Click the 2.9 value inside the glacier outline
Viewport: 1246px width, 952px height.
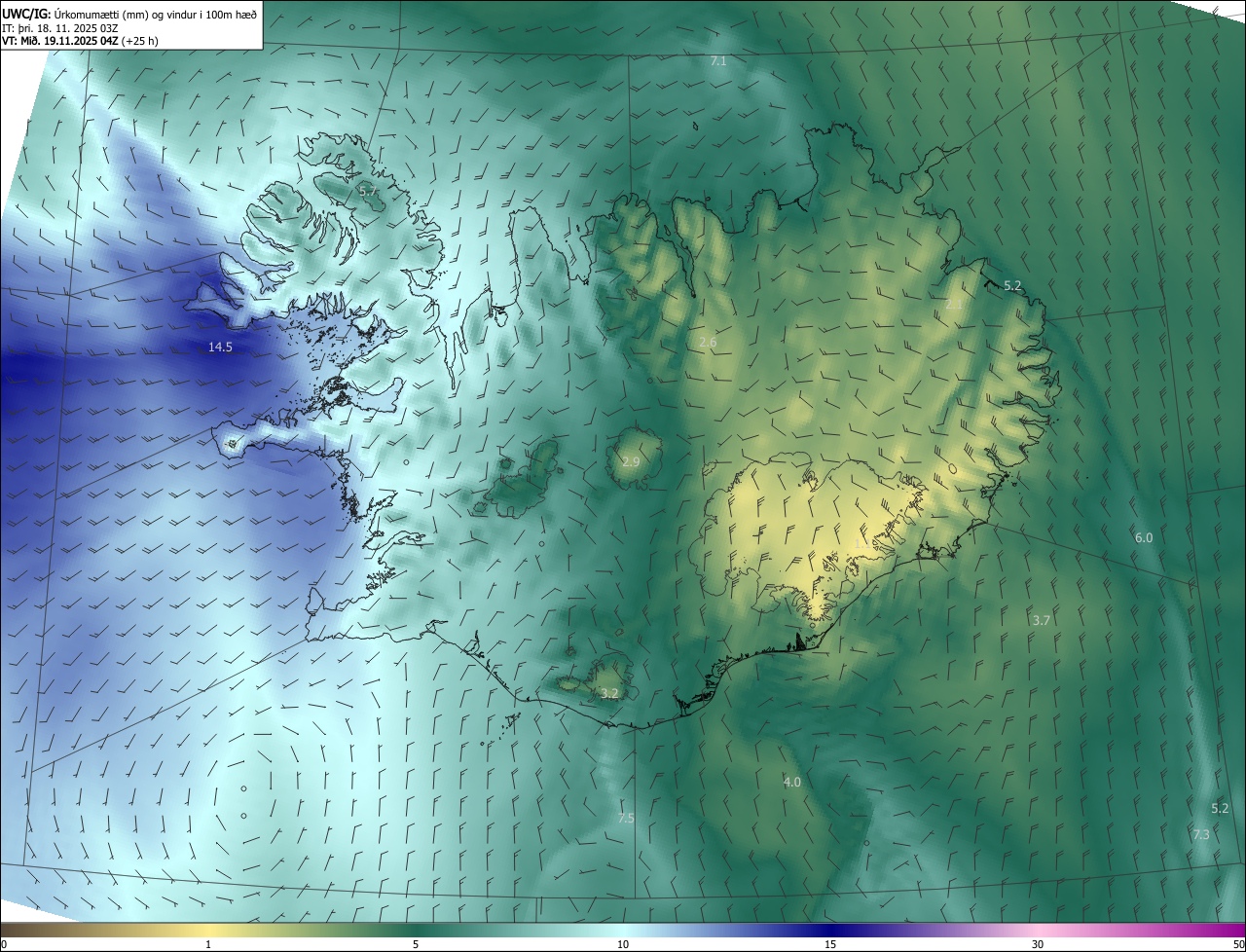coord(631,461)
